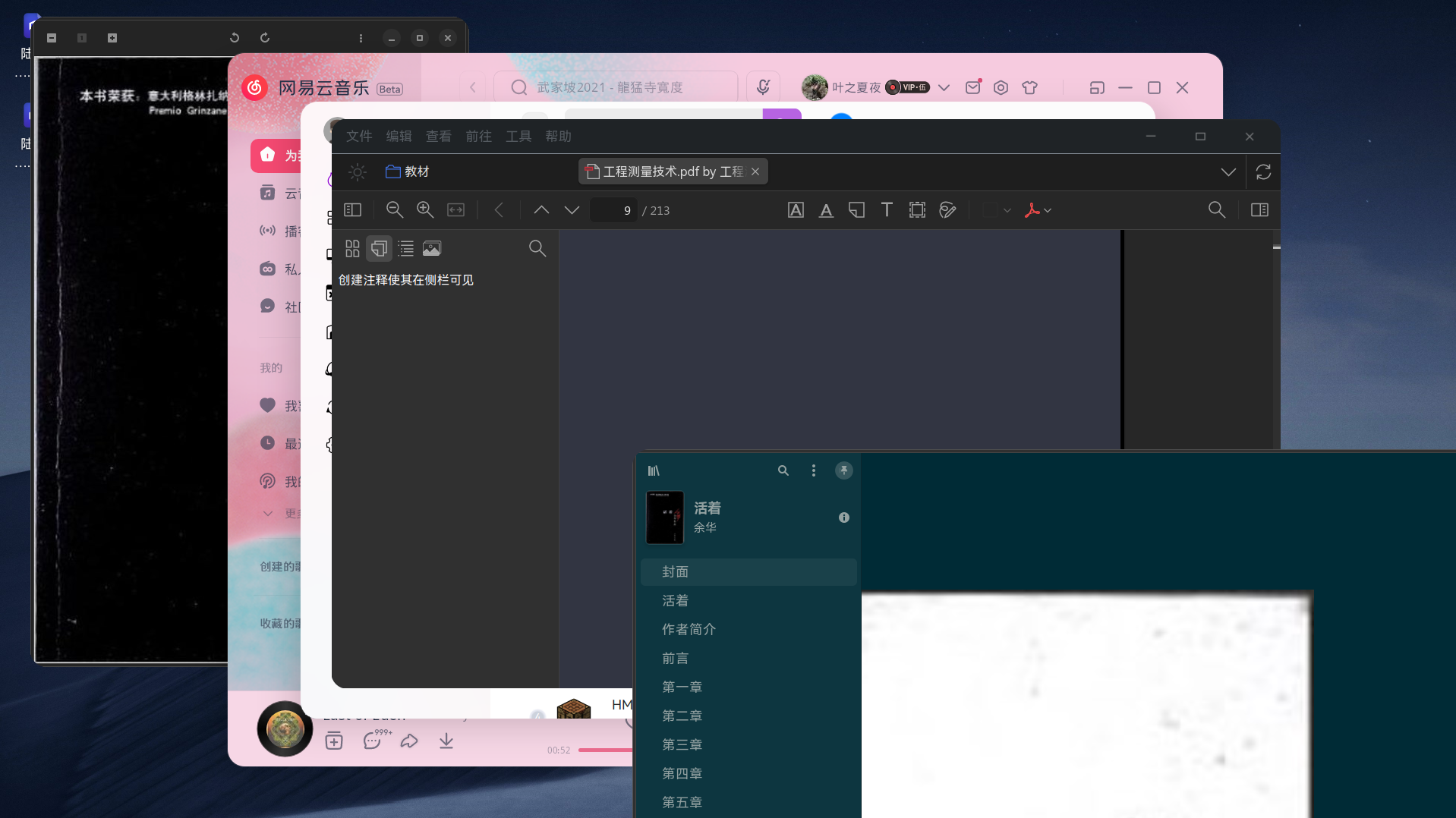Select the underline text annotation tool
The width and height of the screenshot is (1456, 818).
(826, 210)
